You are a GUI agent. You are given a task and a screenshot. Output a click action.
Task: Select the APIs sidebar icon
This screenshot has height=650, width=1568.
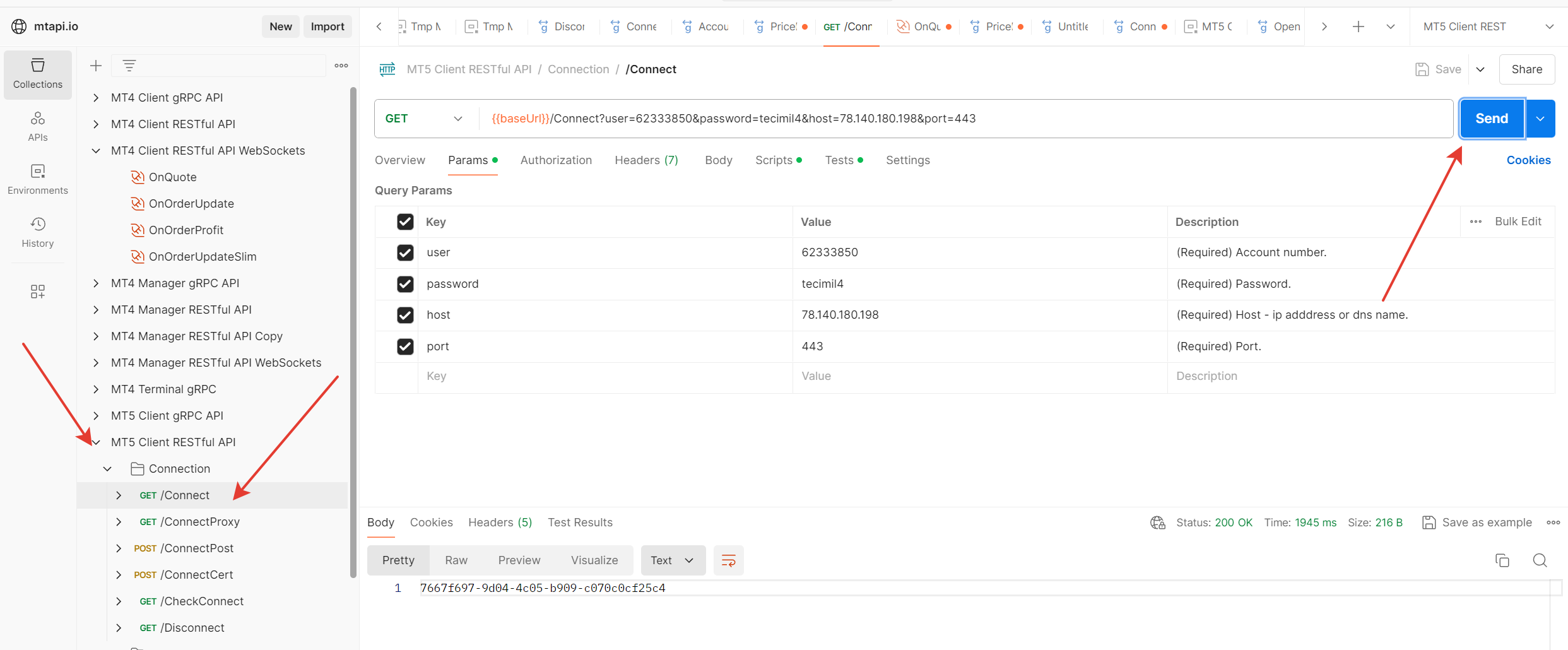click(37, 126)
